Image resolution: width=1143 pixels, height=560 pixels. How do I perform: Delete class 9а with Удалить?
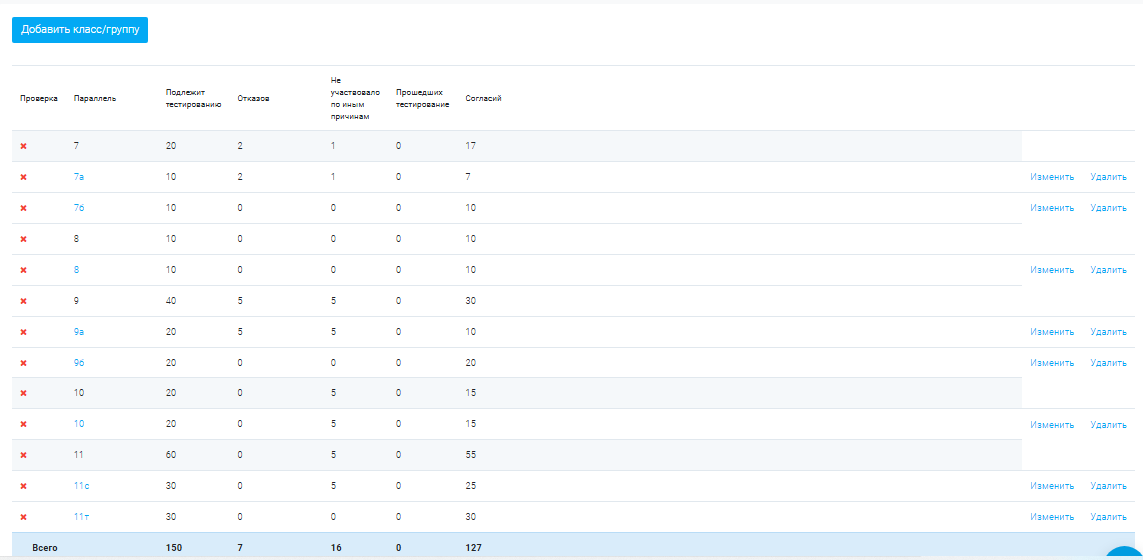click(x=1108, y=332)
